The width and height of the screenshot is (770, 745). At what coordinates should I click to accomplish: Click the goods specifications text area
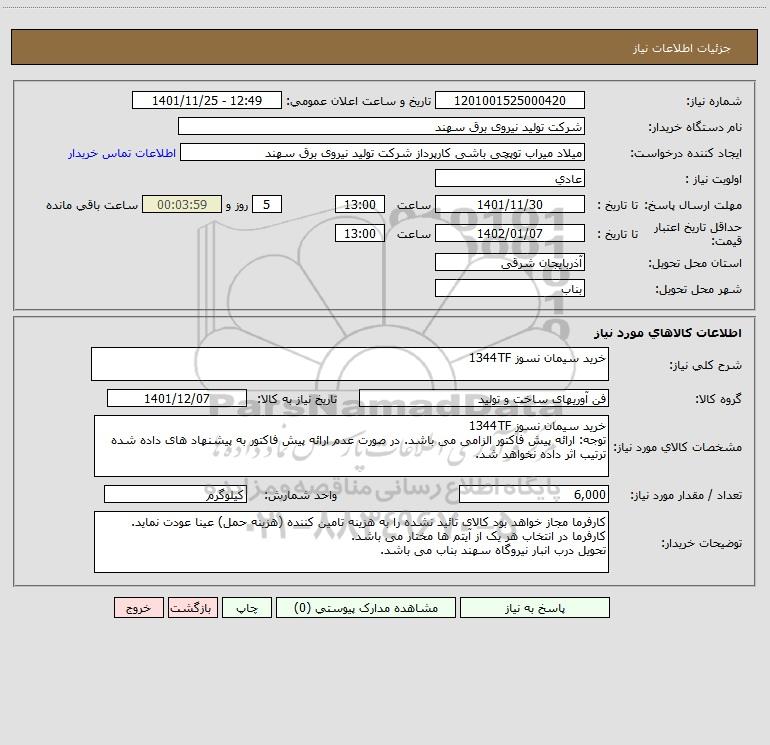[x=351, y=446]
